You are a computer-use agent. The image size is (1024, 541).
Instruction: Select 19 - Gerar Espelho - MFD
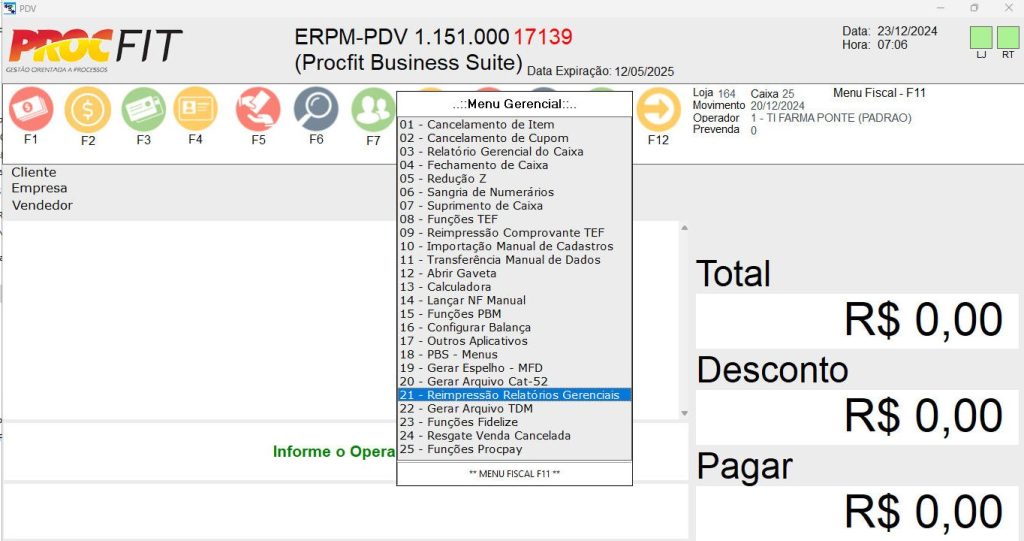point(515,368)
